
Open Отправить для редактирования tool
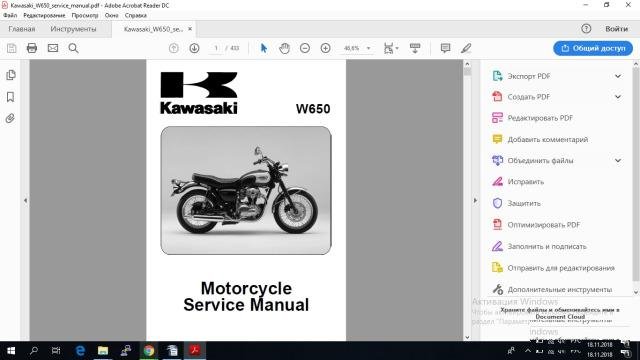click(x=553, y=268)
